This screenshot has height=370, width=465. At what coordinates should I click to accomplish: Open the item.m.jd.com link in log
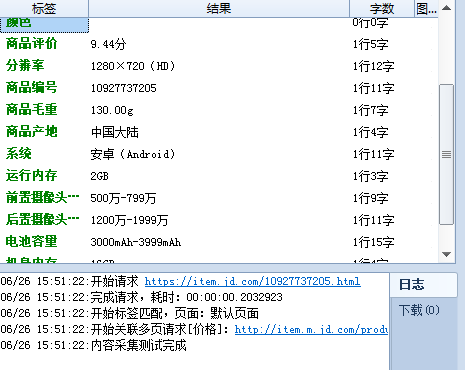coord(311,329)
